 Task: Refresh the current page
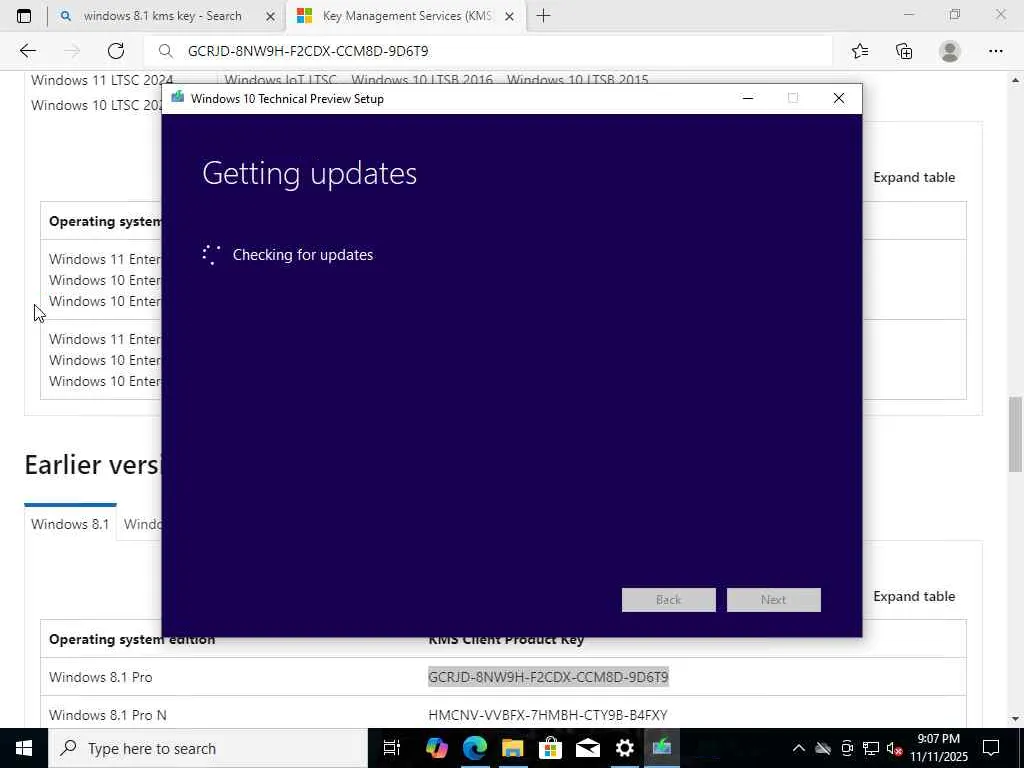click(116, 51)
